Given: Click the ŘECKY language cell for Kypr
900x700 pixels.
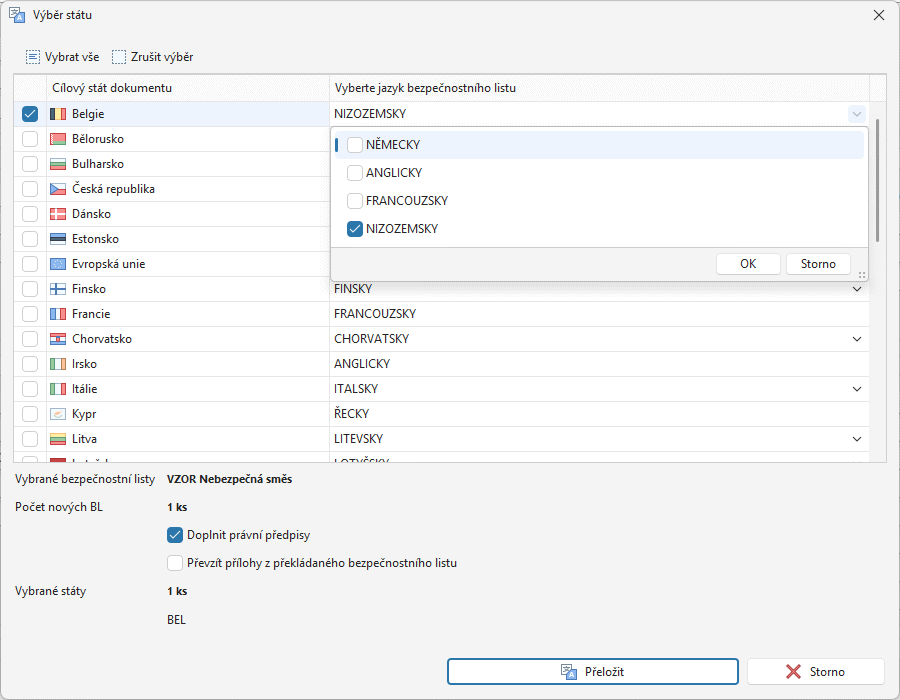Looking at the screenshot, I should [599, 414].
